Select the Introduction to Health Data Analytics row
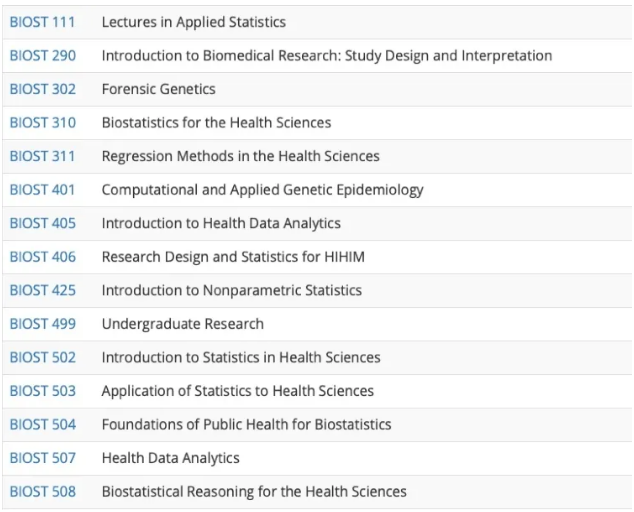Screen dimensions: 634x512 click(317, 224)
